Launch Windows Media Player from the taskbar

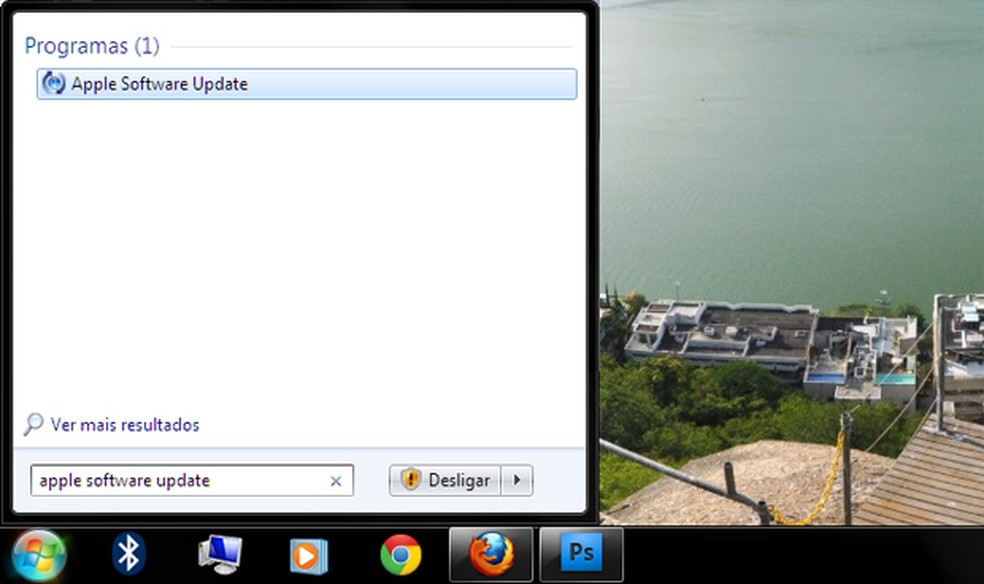(x=309, y=553)
